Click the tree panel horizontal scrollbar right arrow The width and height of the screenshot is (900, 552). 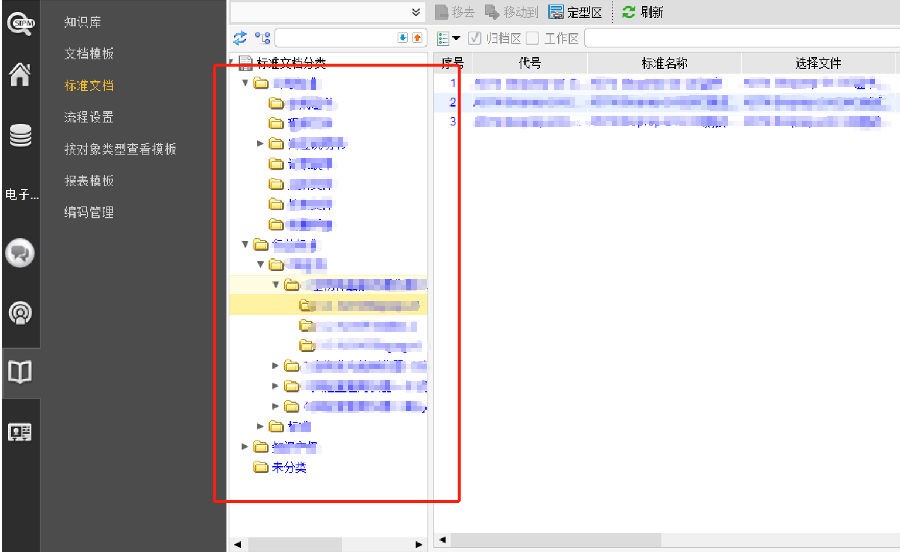click(x=419, y=544)
